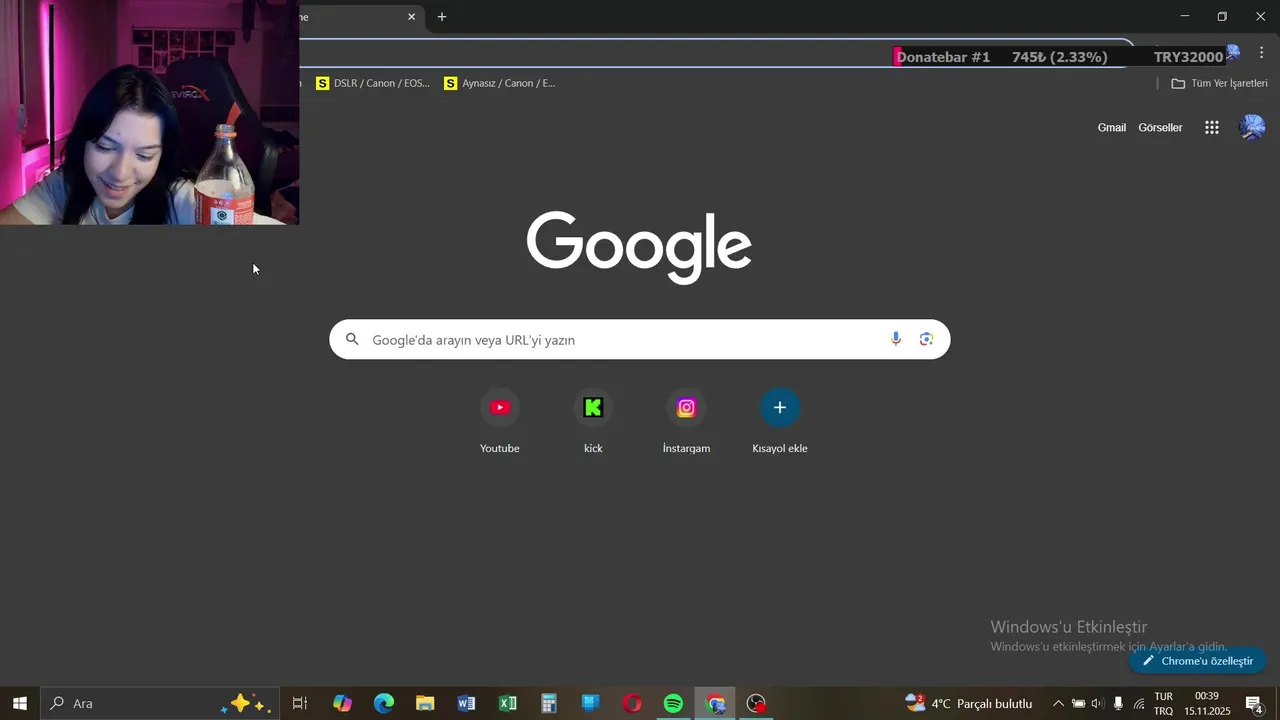Image resolution: width=1280 pixels, height=720 pixels.
Task: Open the DSLR / Canon / EOS bookmark
Action: tap(373, 83)
